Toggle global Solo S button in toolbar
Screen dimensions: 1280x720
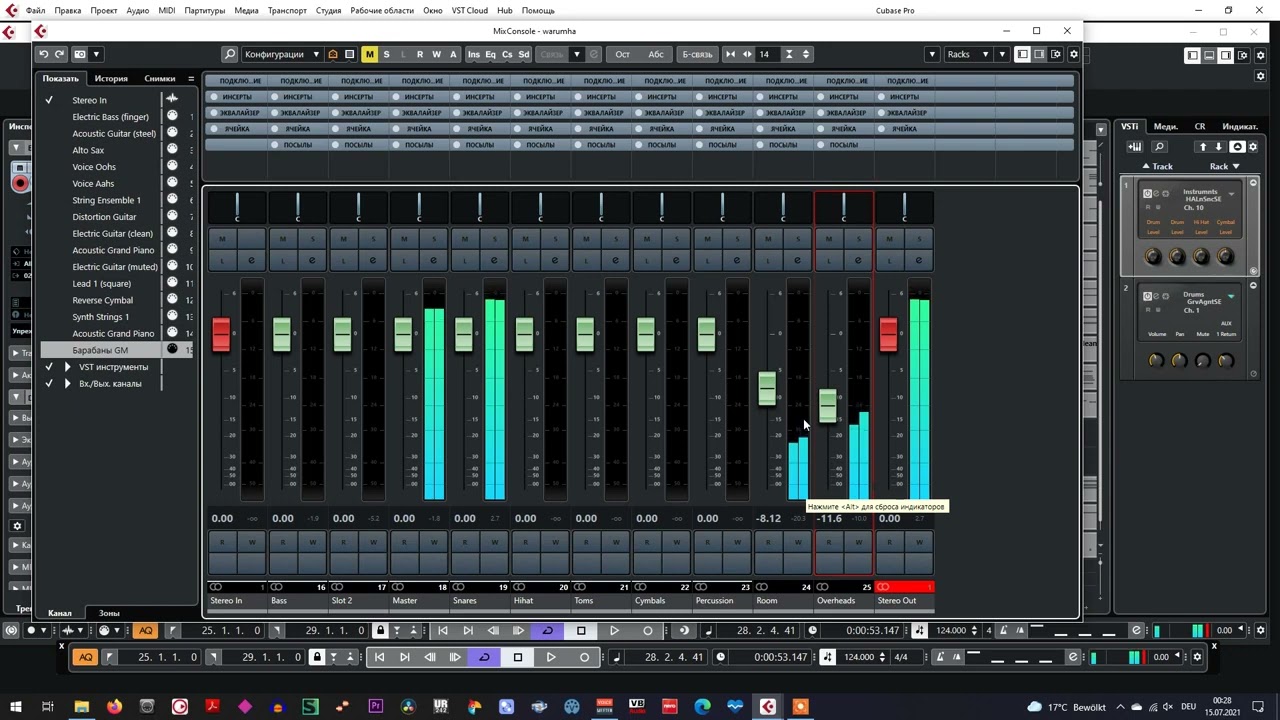point(386,54)
